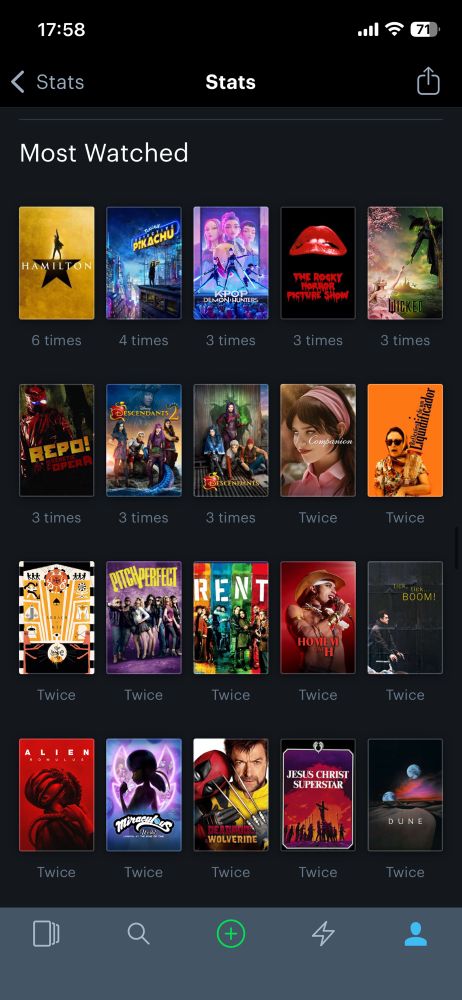Tap the battery indicator in status bar
Screen dimensions: 462x1000
425,29
